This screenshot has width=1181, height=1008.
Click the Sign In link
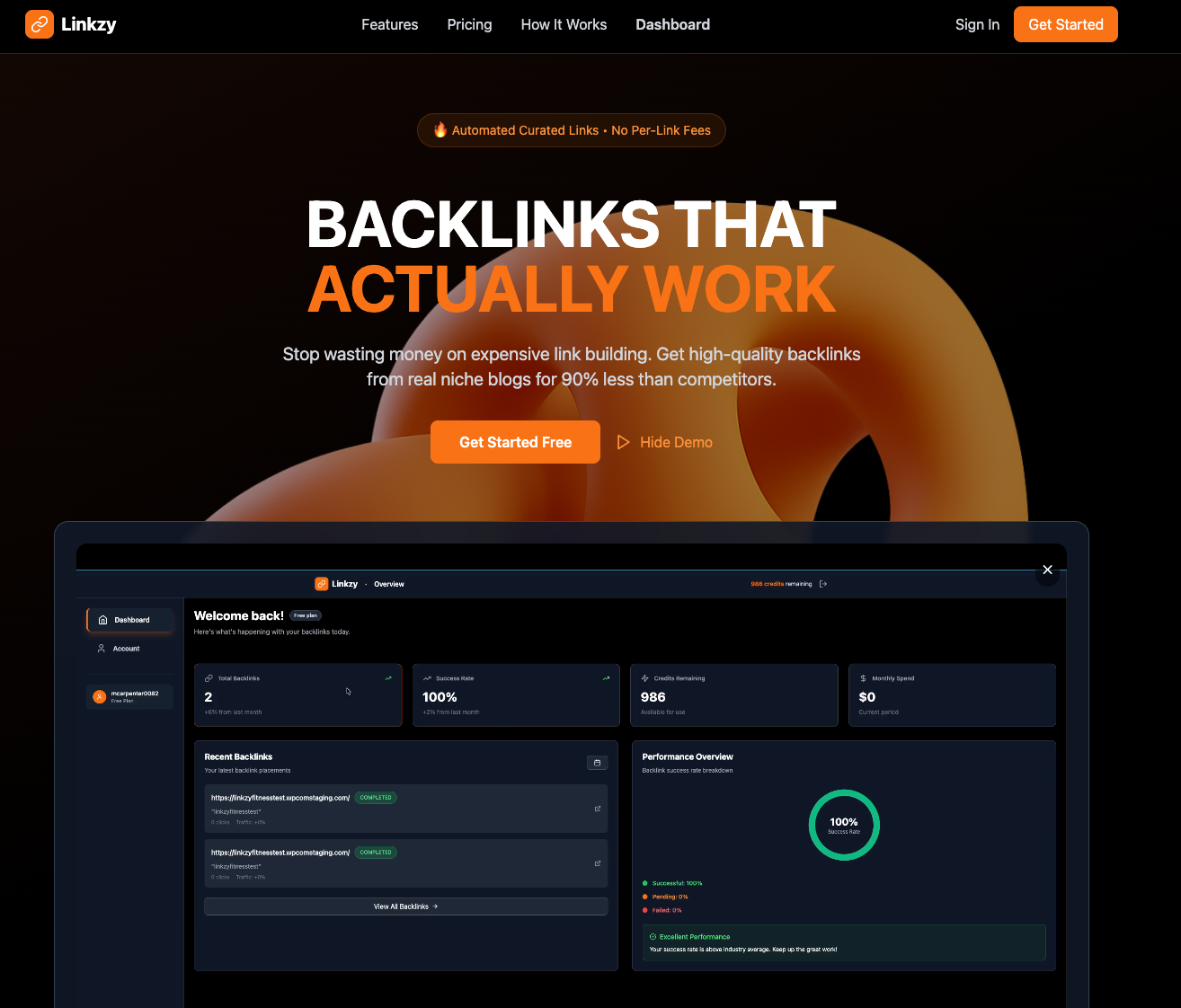click(x=977, y=24)
